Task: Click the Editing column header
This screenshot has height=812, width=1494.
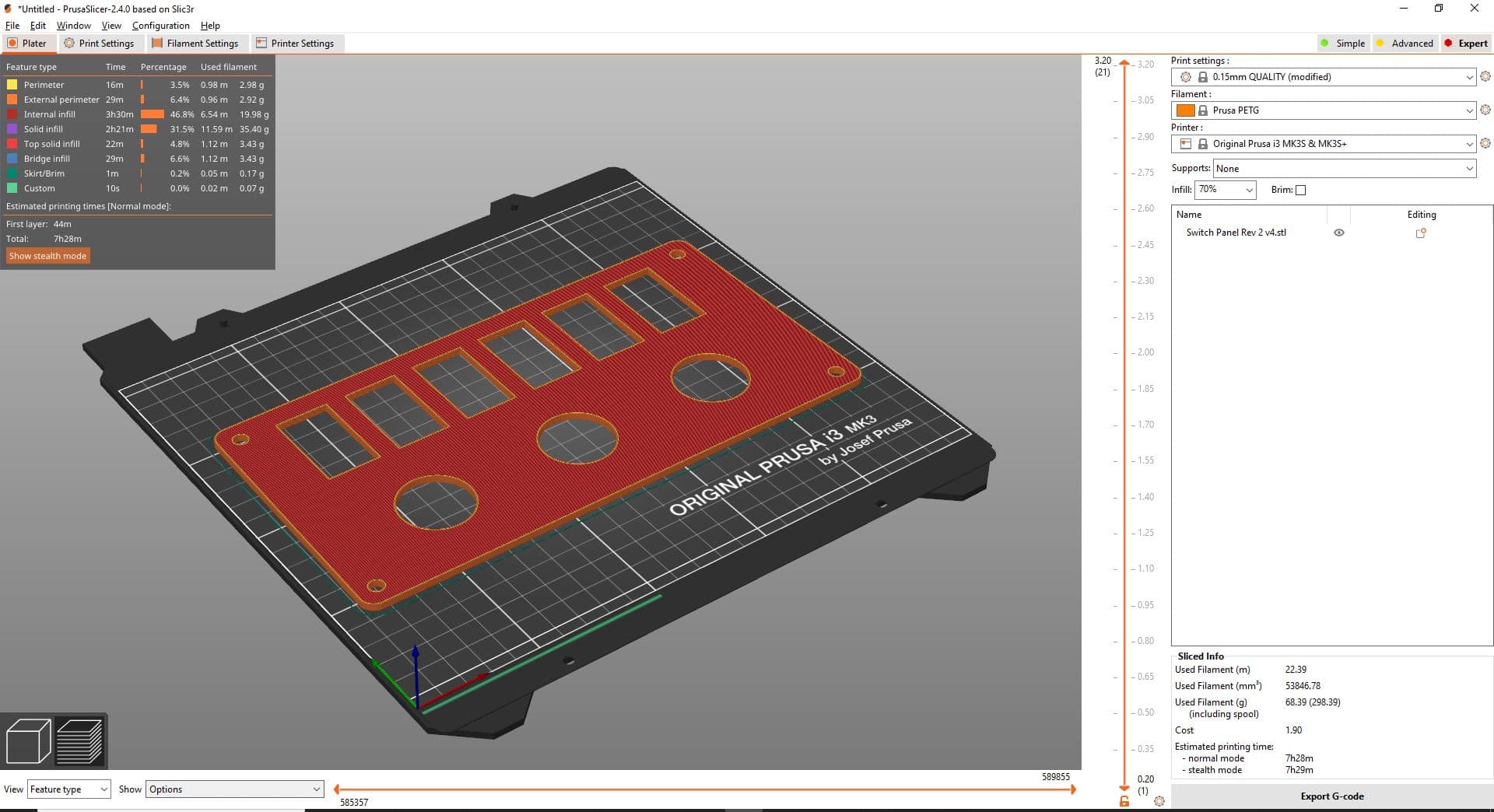Action: click(x=1422, y=215)
